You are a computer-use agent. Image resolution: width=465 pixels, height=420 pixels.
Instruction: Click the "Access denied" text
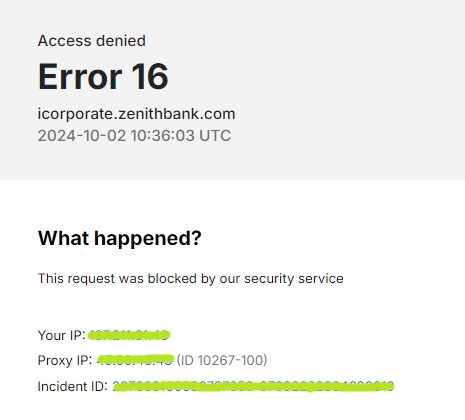[x=92, y=41]
